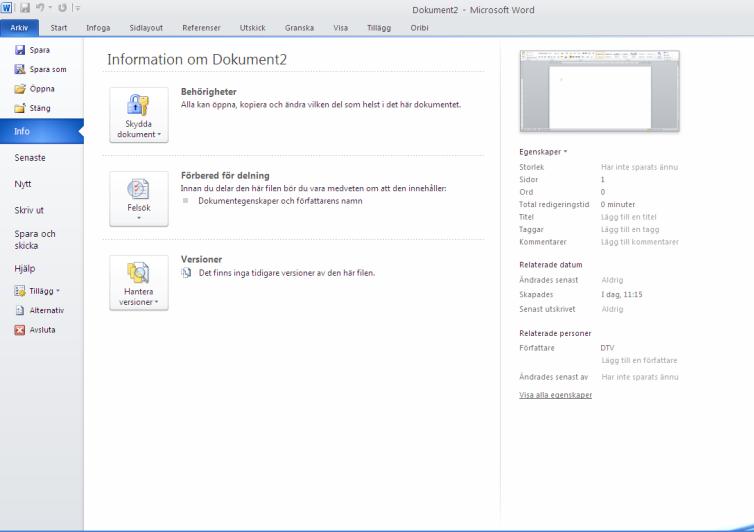Screen dimensions: 754x532
Task: Click the Storlek value Har inte sparats ännu
Action: click(x=640, y=167)
